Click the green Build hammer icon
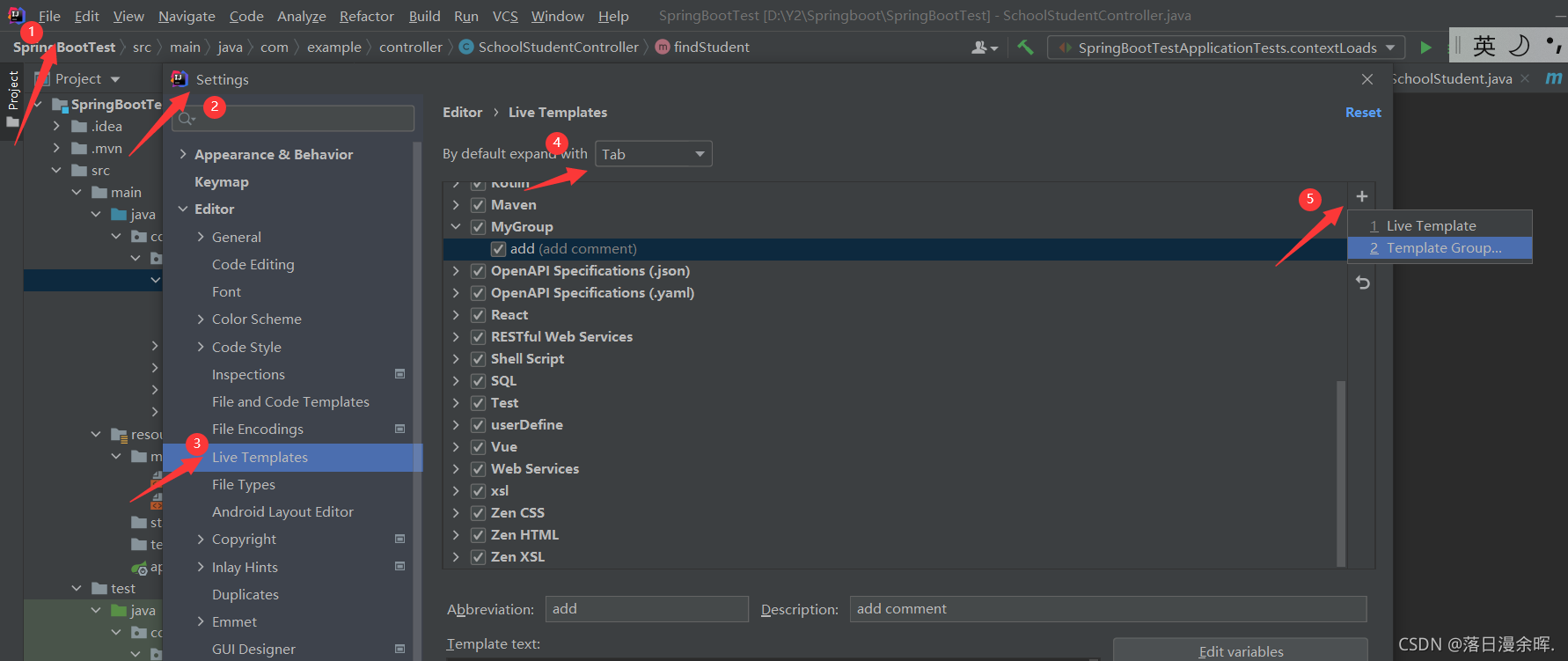The width and height of the screenshot is (1568, 661). click(x=1025, y=48)
